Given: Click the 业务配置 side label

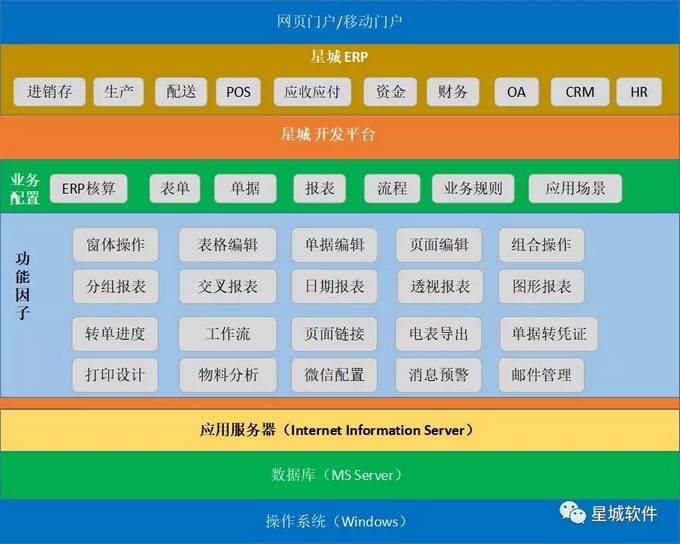Looking at the screenshot, I should click(x=25, y=189).
